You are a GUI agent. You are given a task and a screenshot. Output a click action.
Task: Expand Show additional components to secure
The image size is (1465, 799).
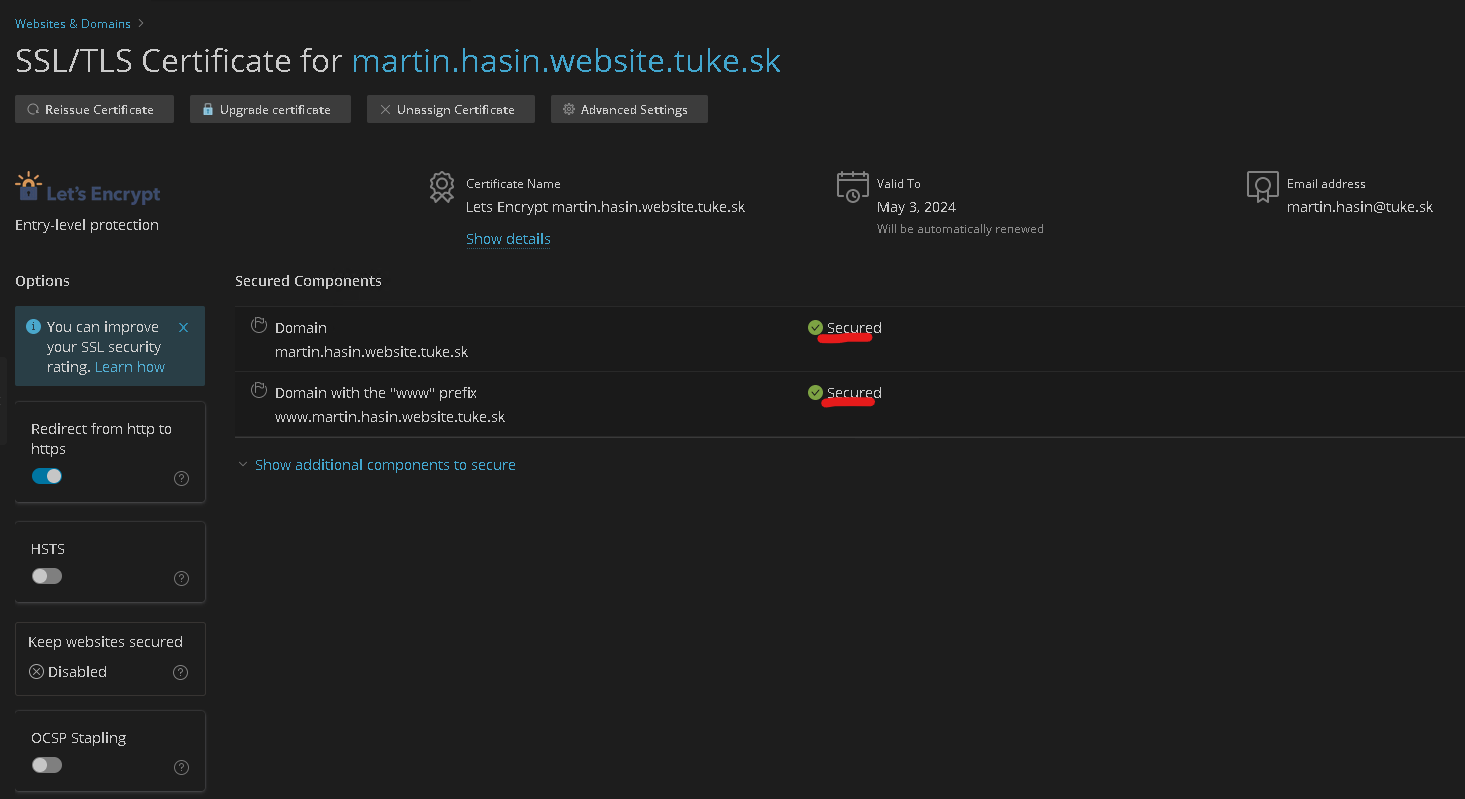click(x=385, y=465)
